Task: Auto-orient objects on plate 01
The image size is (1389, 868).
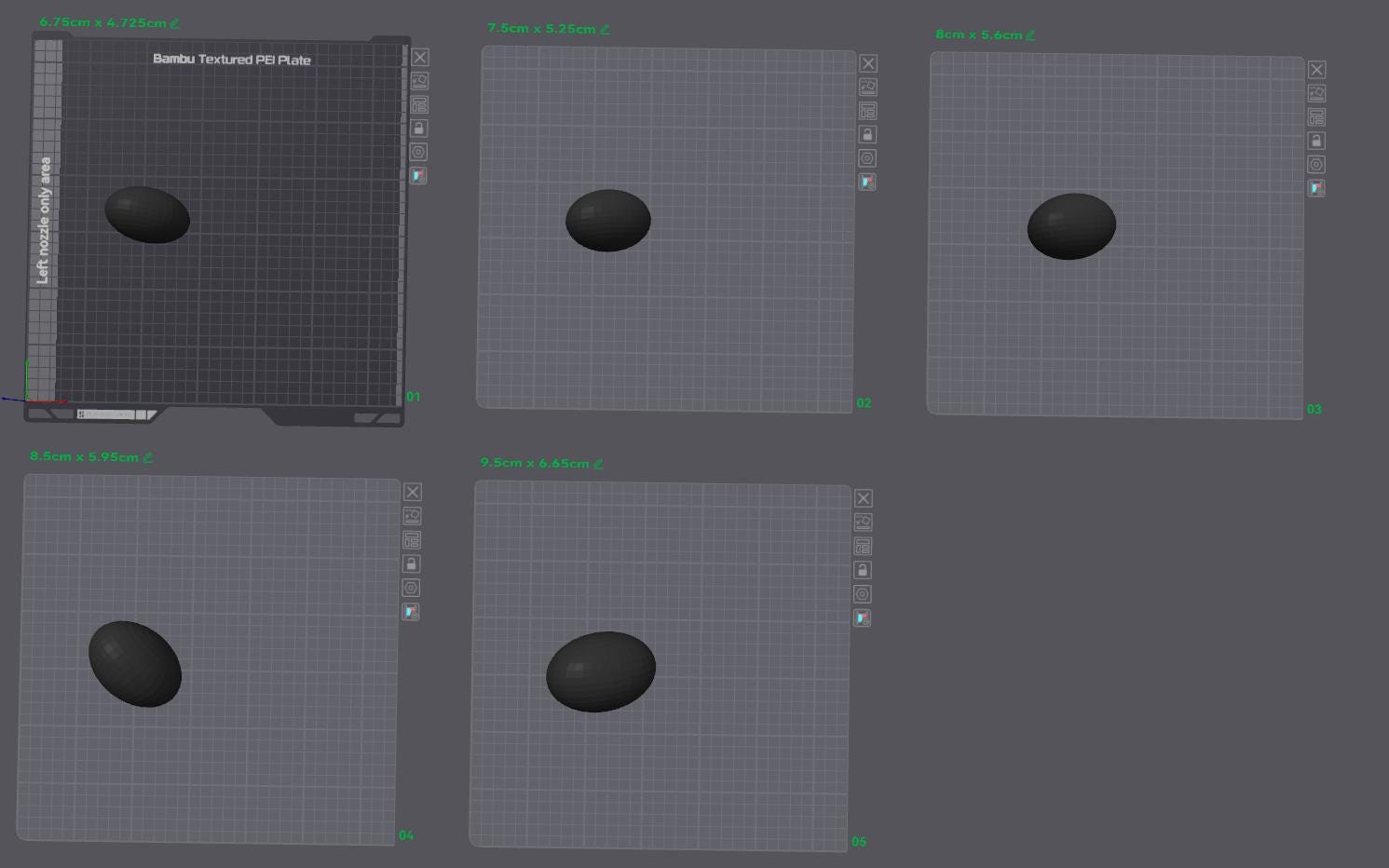Action: click(x=419, y=81)
